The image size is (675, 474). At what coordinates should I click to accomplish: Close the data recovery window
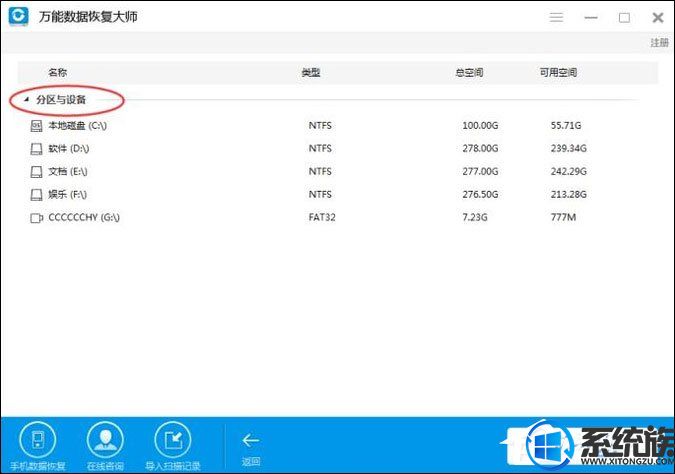(658, 18)
